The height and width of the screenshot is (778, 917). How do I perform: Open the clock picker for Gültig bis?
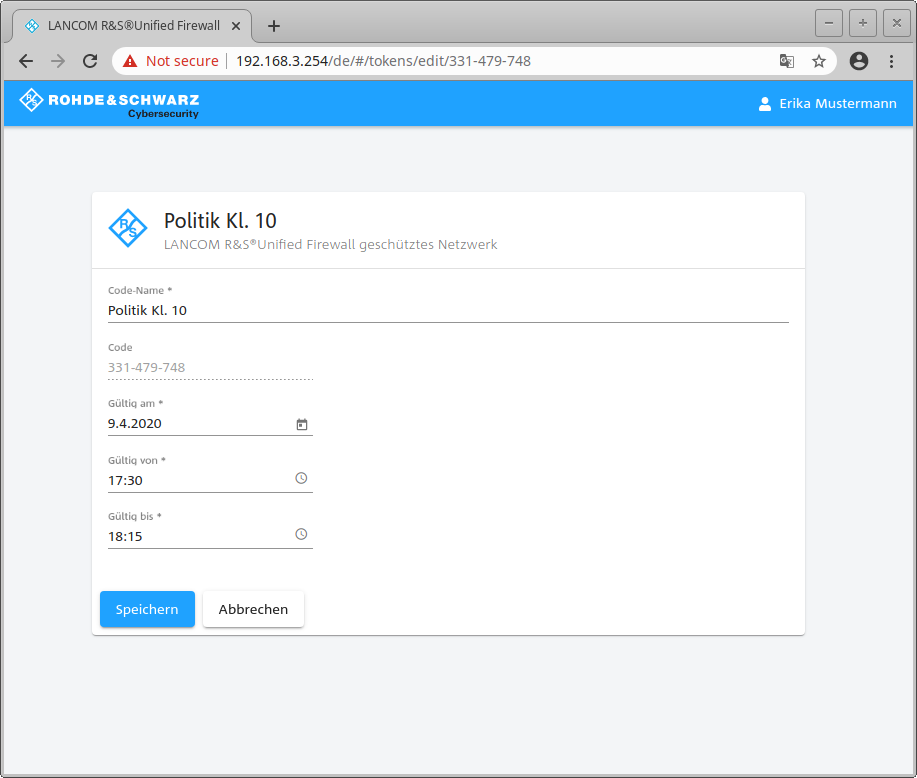(301, 535)
